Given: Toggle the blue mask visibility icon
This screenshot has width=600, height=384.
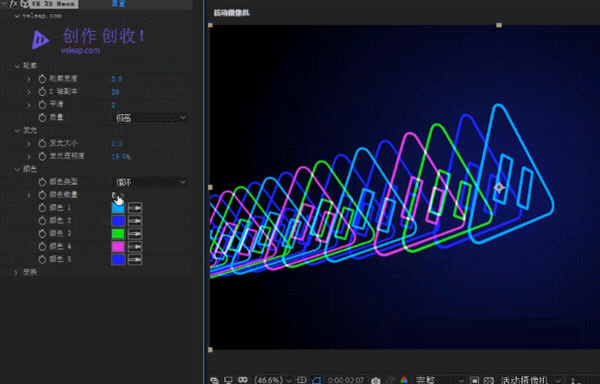Looking at the screenshot, I should tap(316, 380).
